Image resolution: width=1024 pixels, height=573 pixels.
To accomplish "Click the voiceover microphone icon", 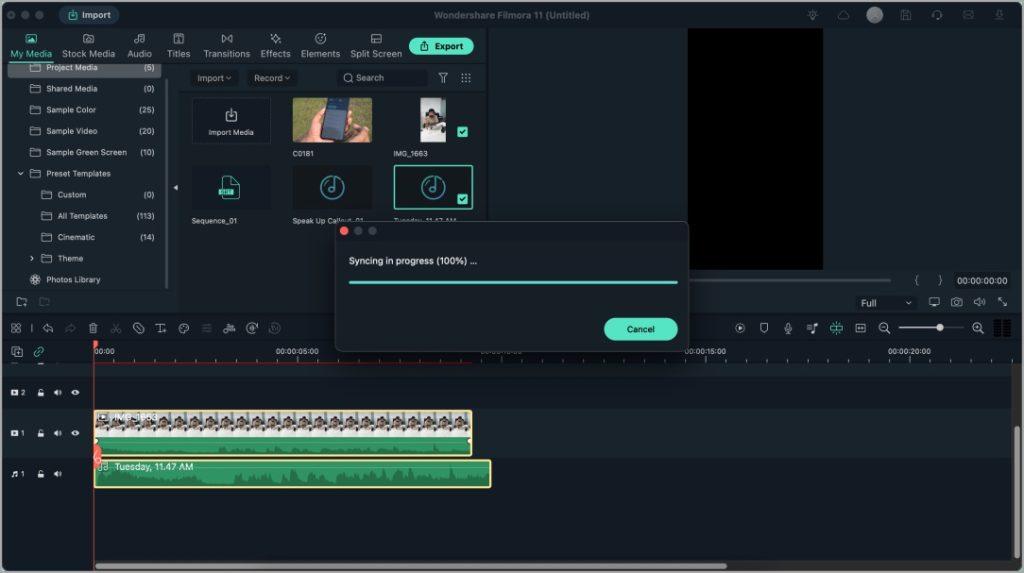I will point(788,328).
